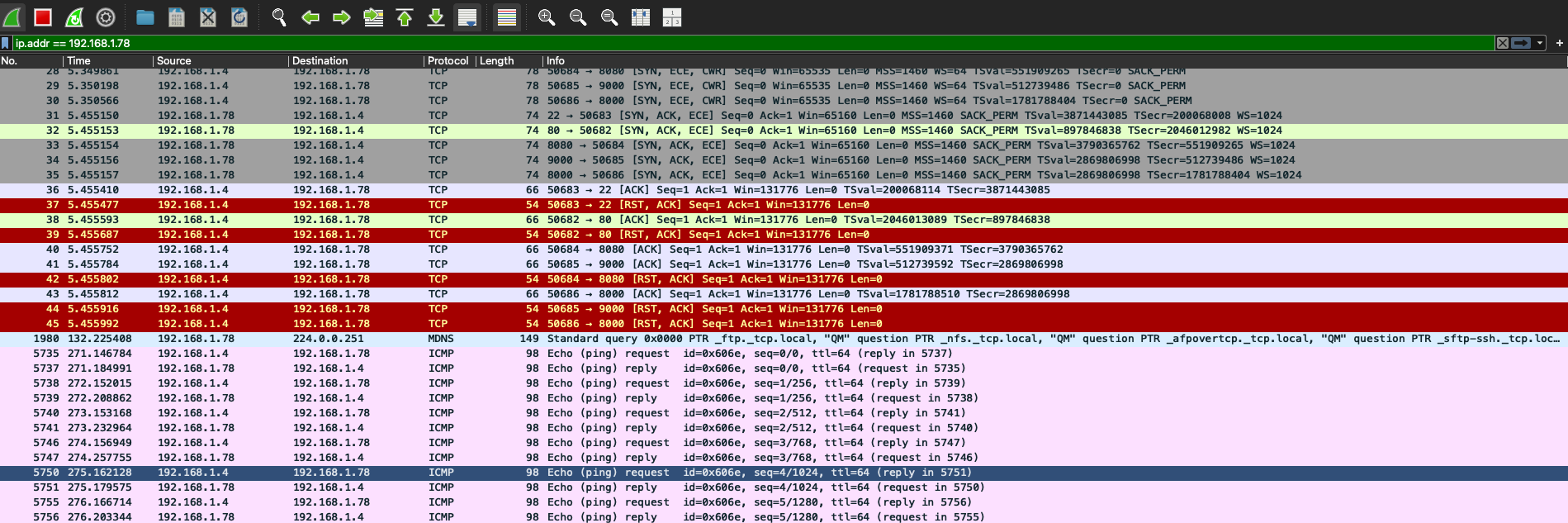
Task: Zoom in on packet list text
Action: (547, 17)
